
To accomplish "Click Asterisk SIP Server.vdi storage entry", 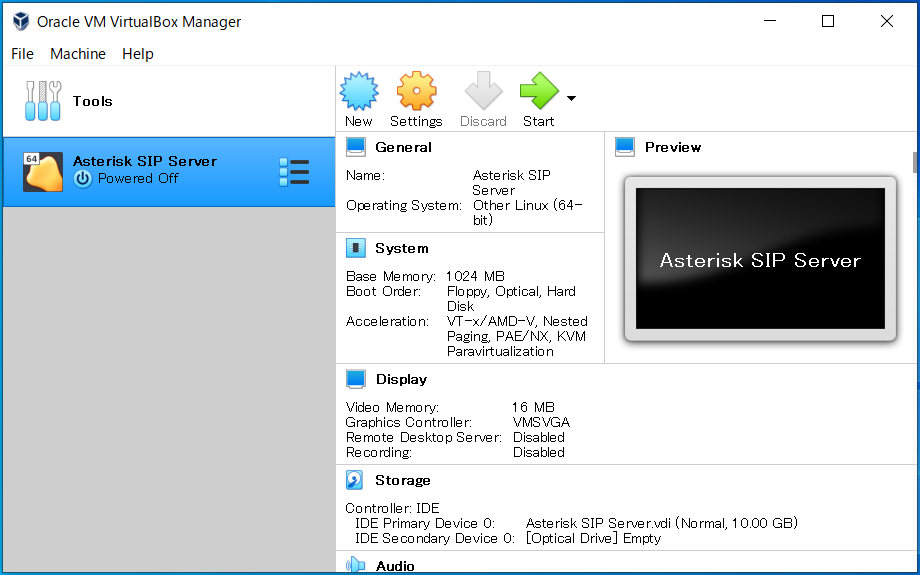I will click(x=662, y=523).
